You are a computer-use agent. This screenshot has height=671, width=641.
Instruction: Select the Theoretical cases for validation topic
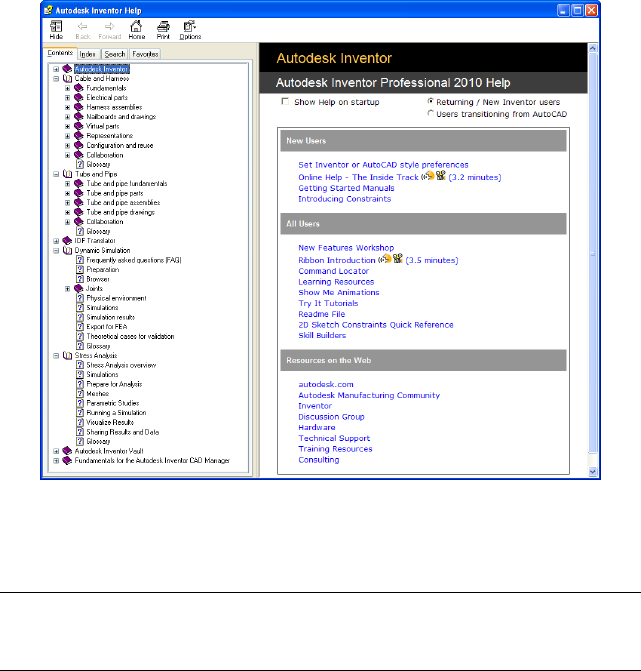130,336
